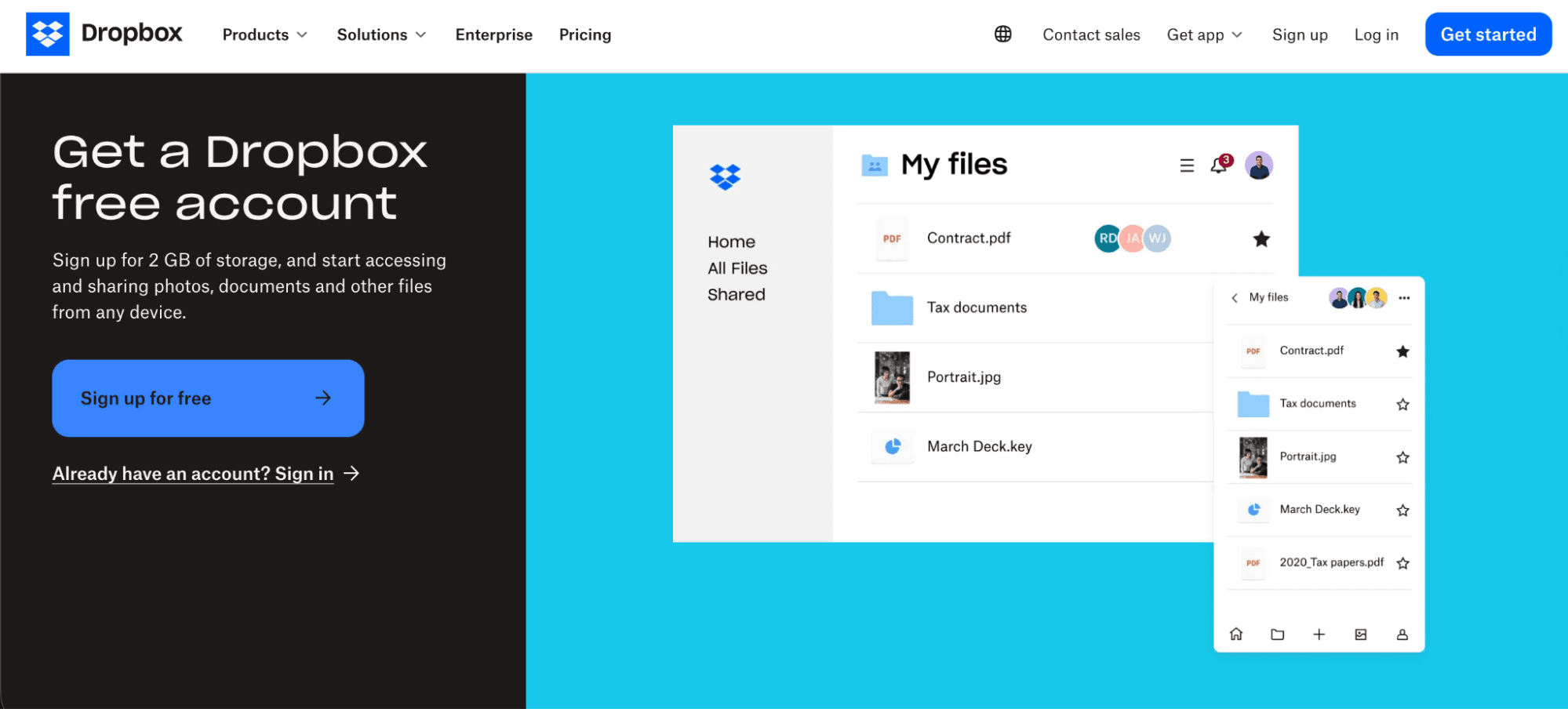The image size is (1568, 709).
Task: Open the Get app dropdown
Action: 1204,35
